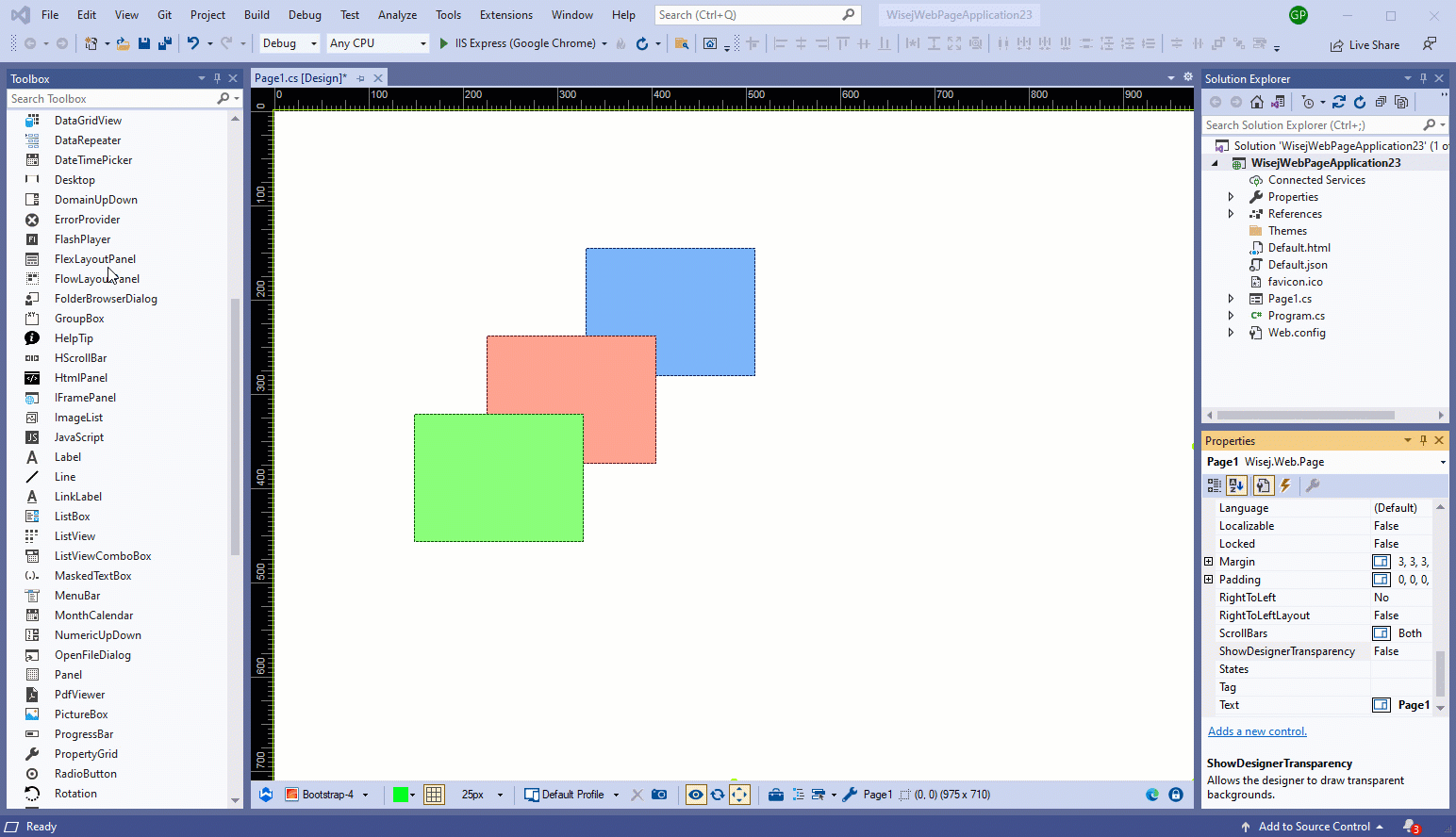Image resolution: width=1456 pixels, height=837 pixels.
Task: Click the 'Adds a new control.' link
Action: [x=1257, y=731]
